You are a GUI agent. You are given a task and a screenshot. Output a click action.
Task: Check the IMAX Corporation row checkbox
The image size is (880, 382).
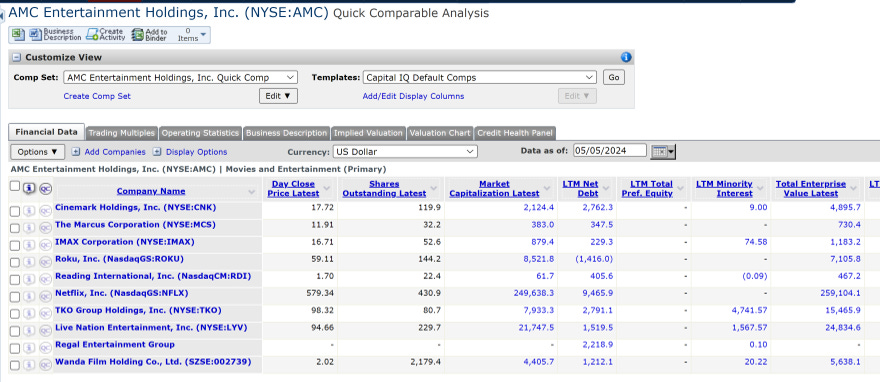pyautogui.click(x=15, y=245)
